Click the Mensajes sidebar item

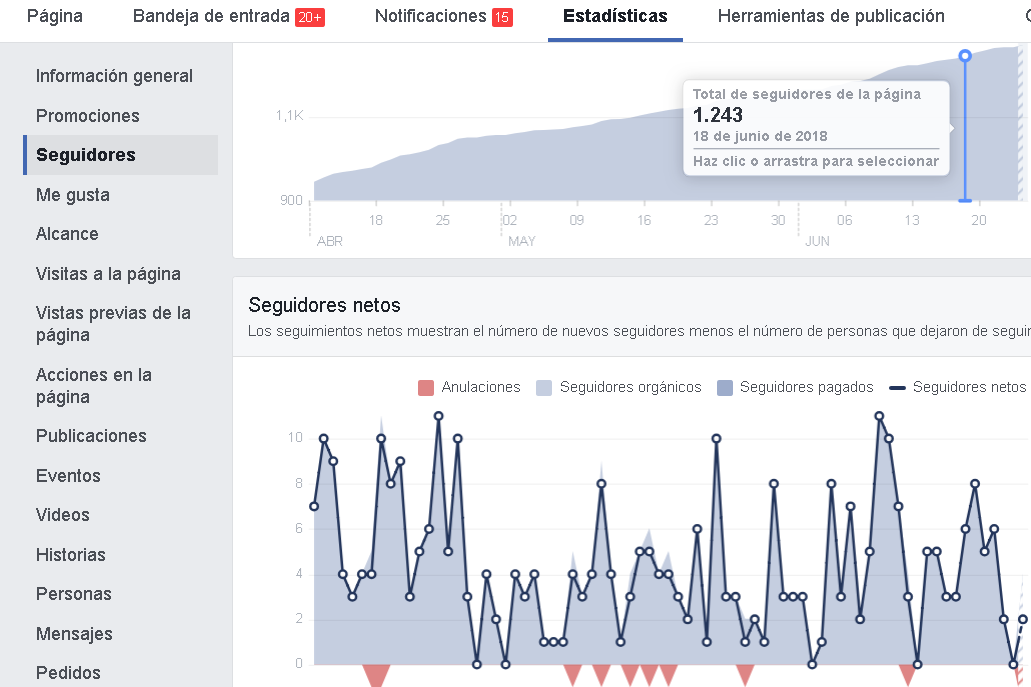coord(74,634)
